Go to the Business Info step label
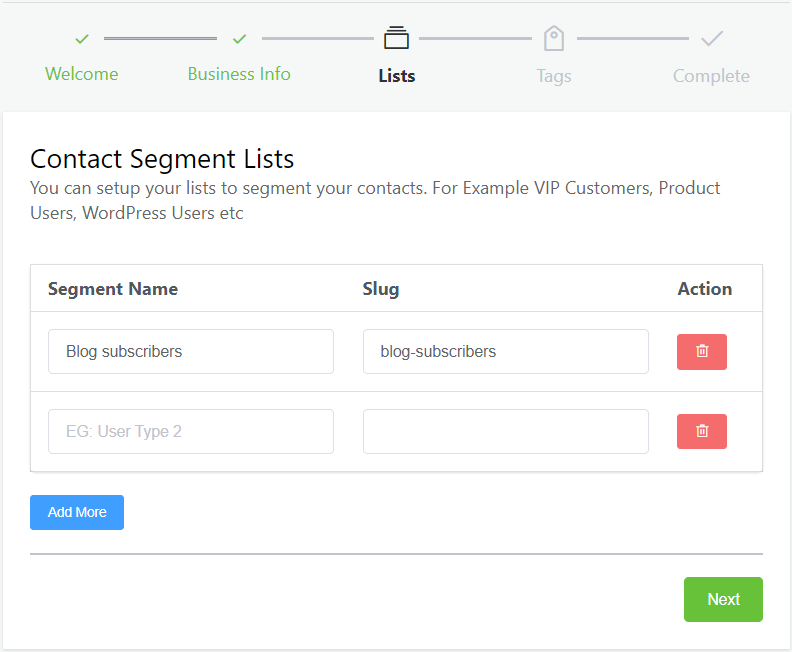The height and width of the screenshot is (652, 792). coord(239,74)
